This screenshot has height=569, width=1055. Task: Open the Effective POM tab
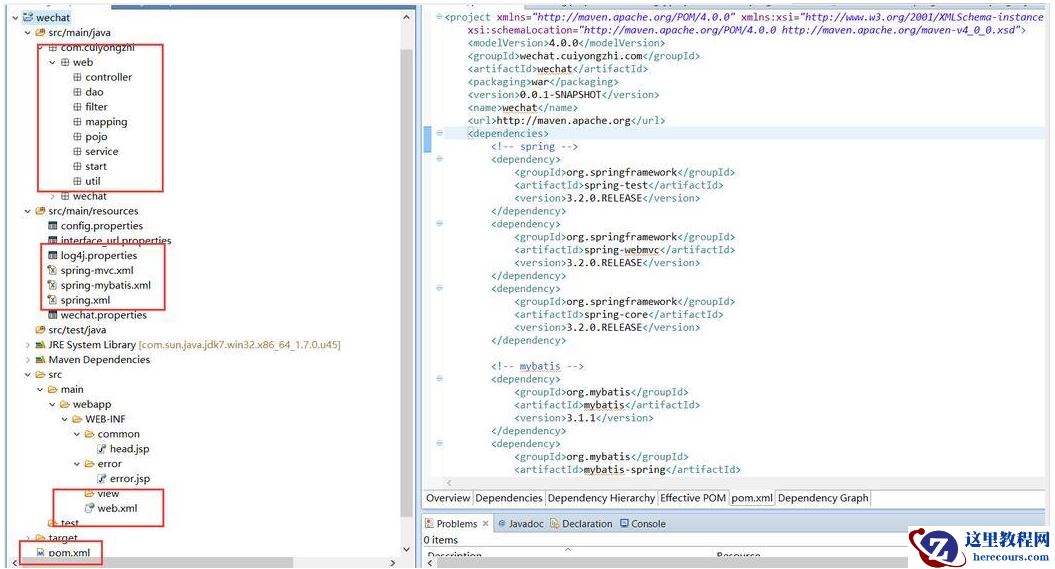click(693, 498)
